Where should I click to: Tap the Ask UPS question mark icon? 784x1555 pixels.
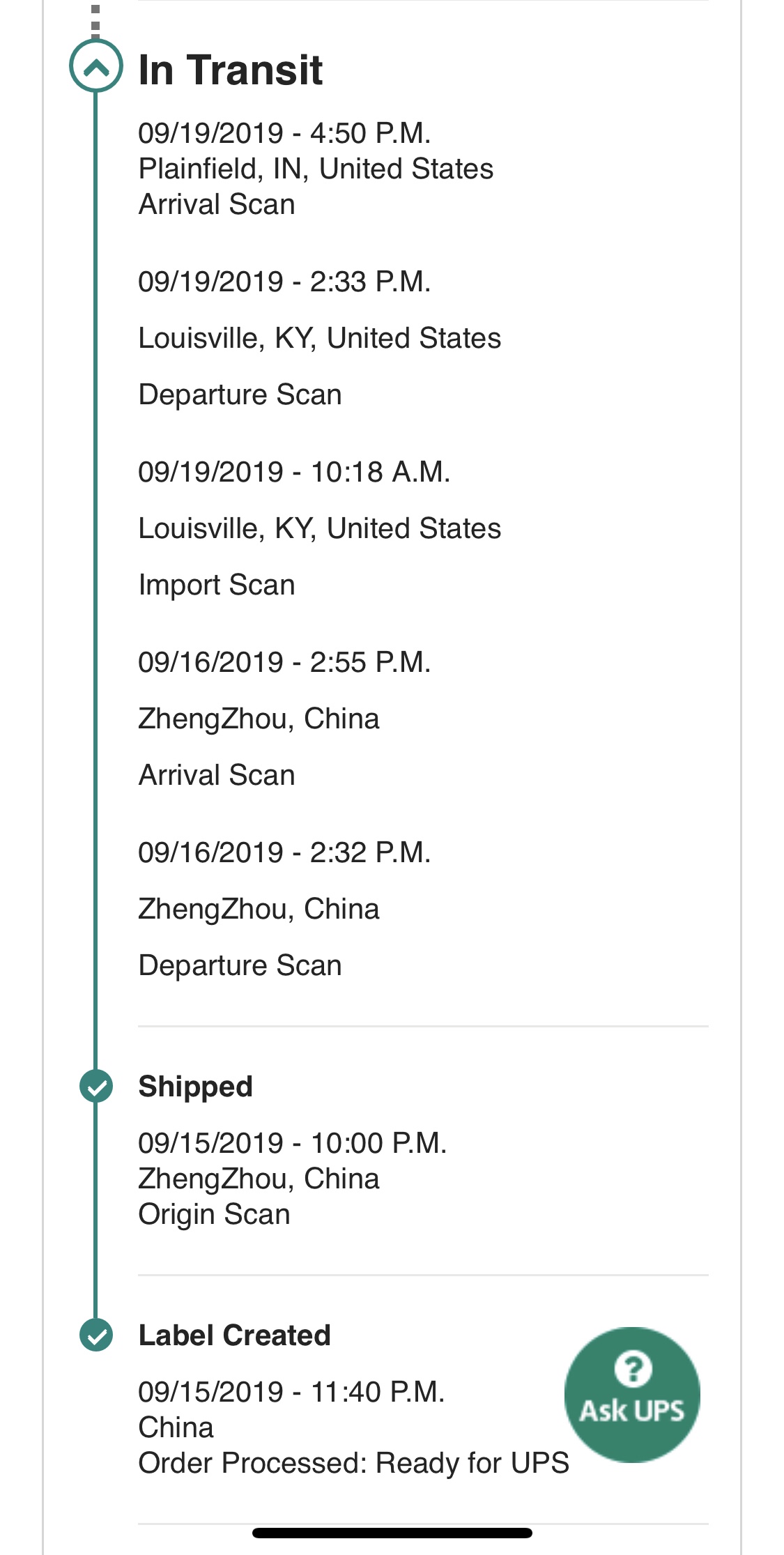(633, 1368)
